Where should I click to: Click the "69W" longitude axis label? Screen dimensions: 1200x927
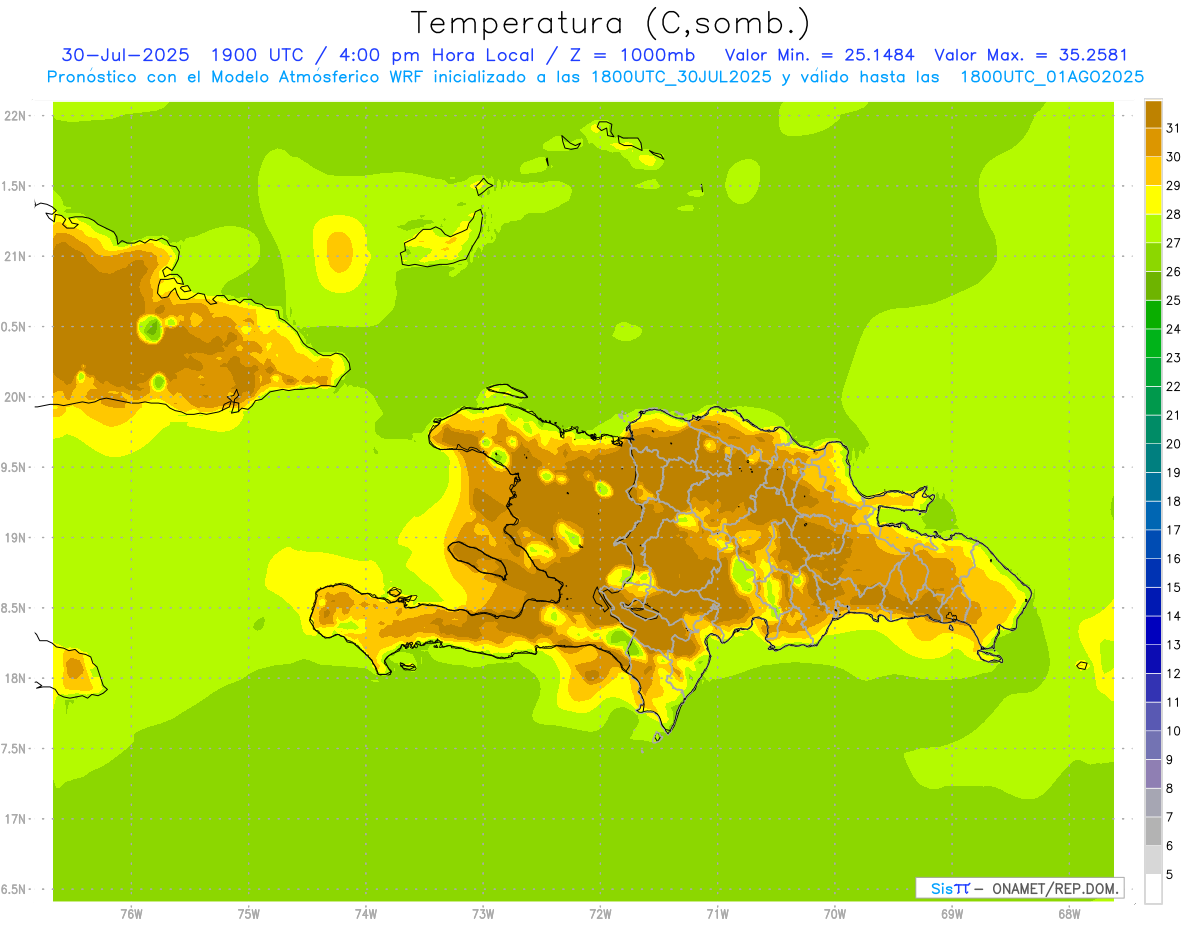point(952,914)
